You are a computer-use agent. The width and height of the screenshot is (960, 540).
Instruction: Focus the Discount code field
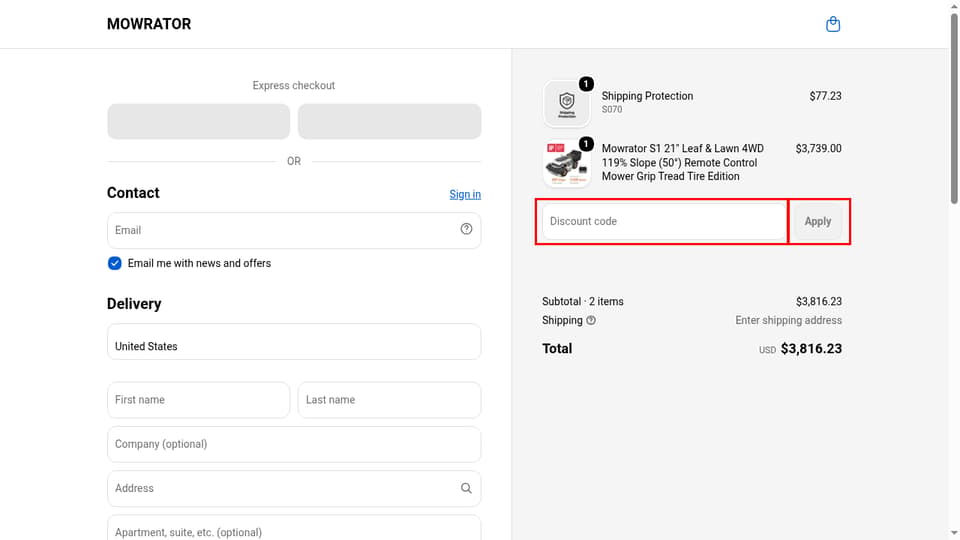click(x=665, y=222)
